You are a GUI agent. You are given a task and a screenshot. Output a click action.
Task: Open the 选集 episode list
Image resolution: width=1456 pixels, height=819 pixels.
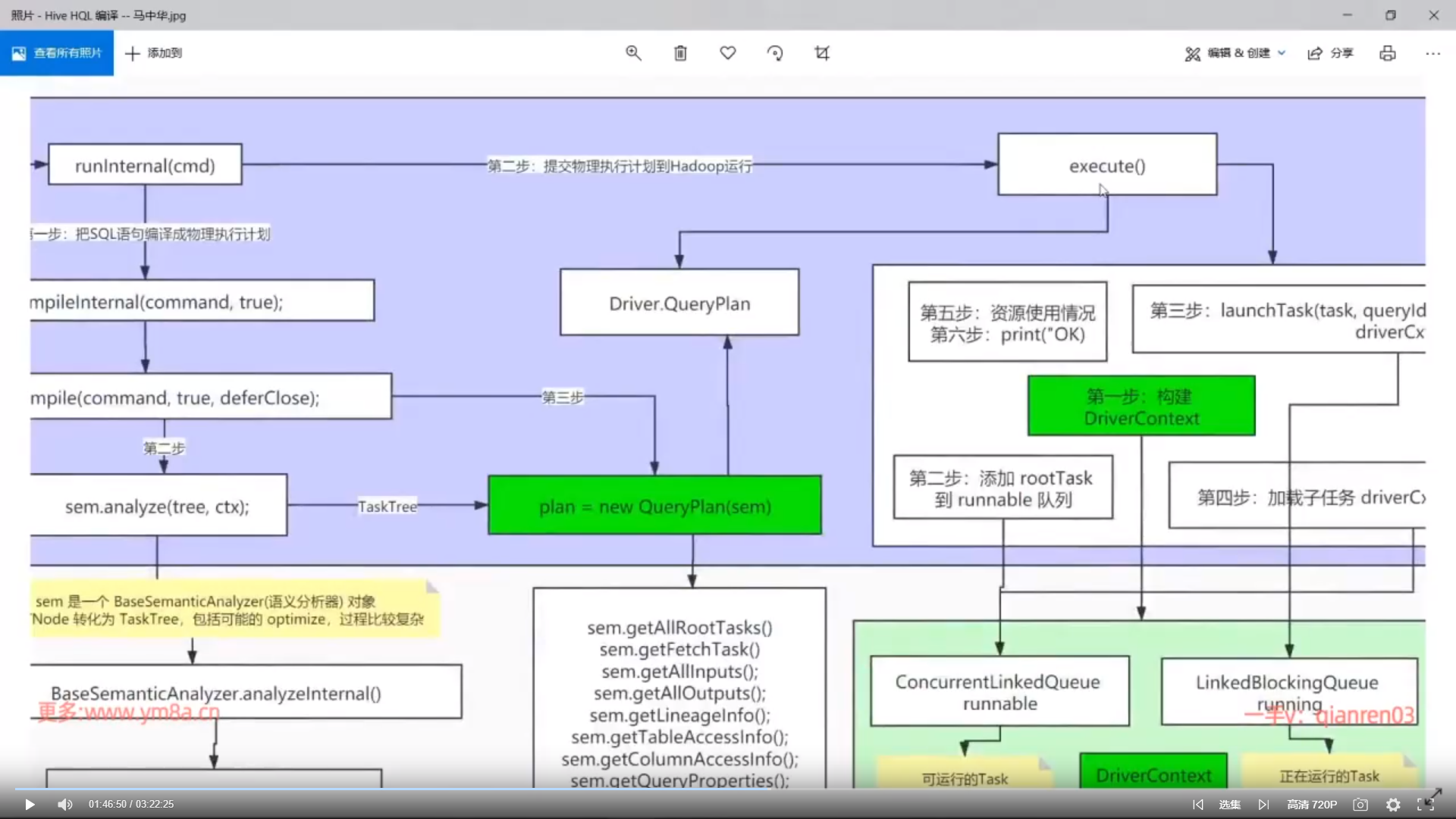tap(1230, 805)
